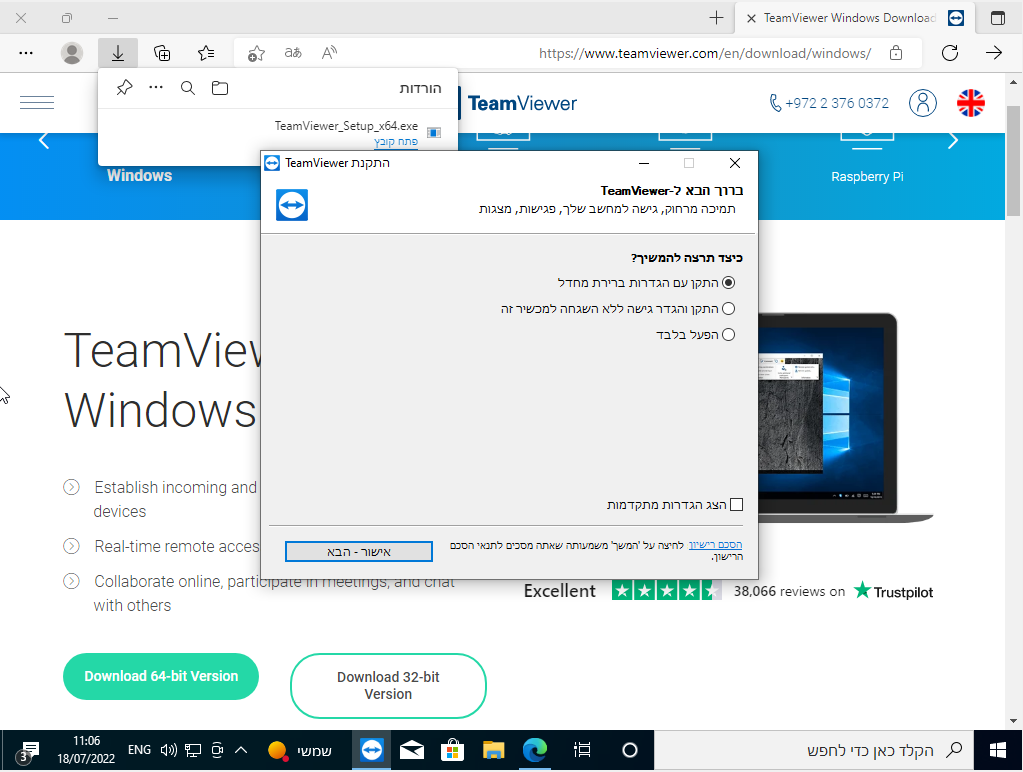
Task: Open Task View on taskbar
Action: click(x=582, y=750)
